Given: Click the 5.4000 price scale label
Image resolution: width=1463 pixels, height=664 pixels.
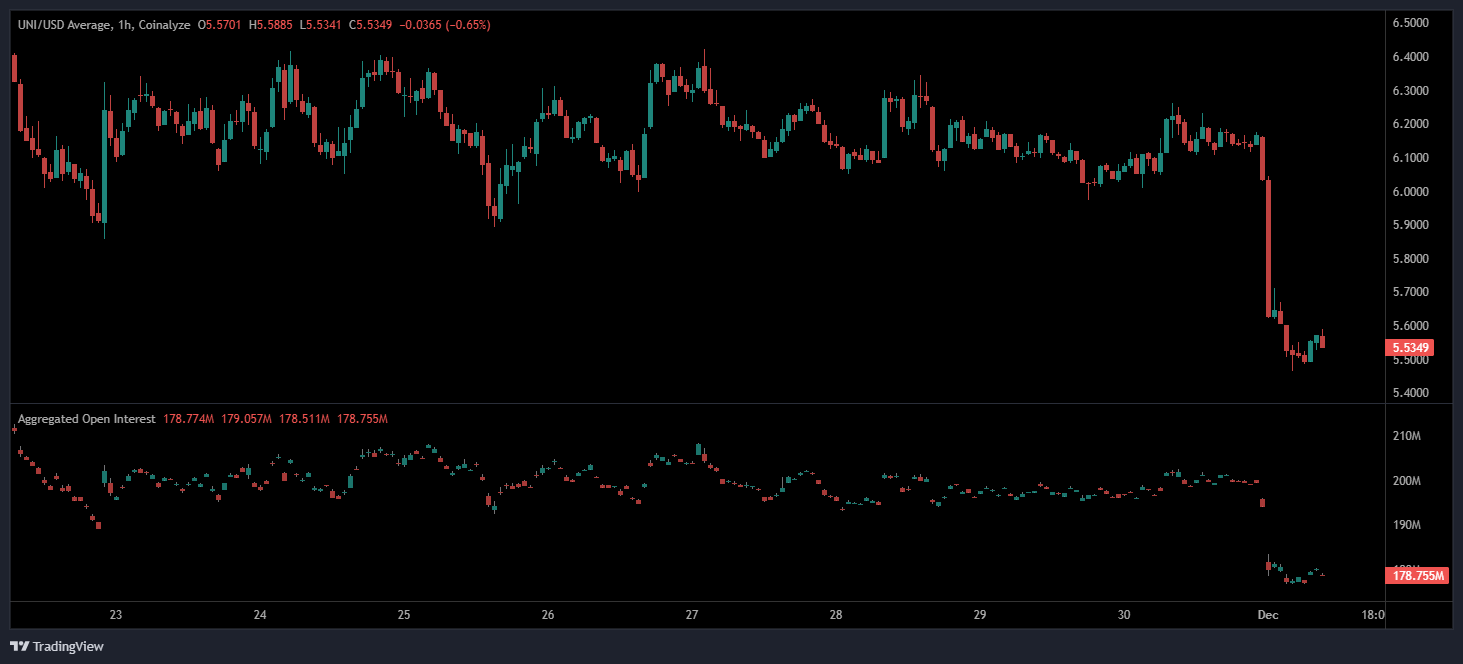Looking at the screenshot, I should [1409, 393].
